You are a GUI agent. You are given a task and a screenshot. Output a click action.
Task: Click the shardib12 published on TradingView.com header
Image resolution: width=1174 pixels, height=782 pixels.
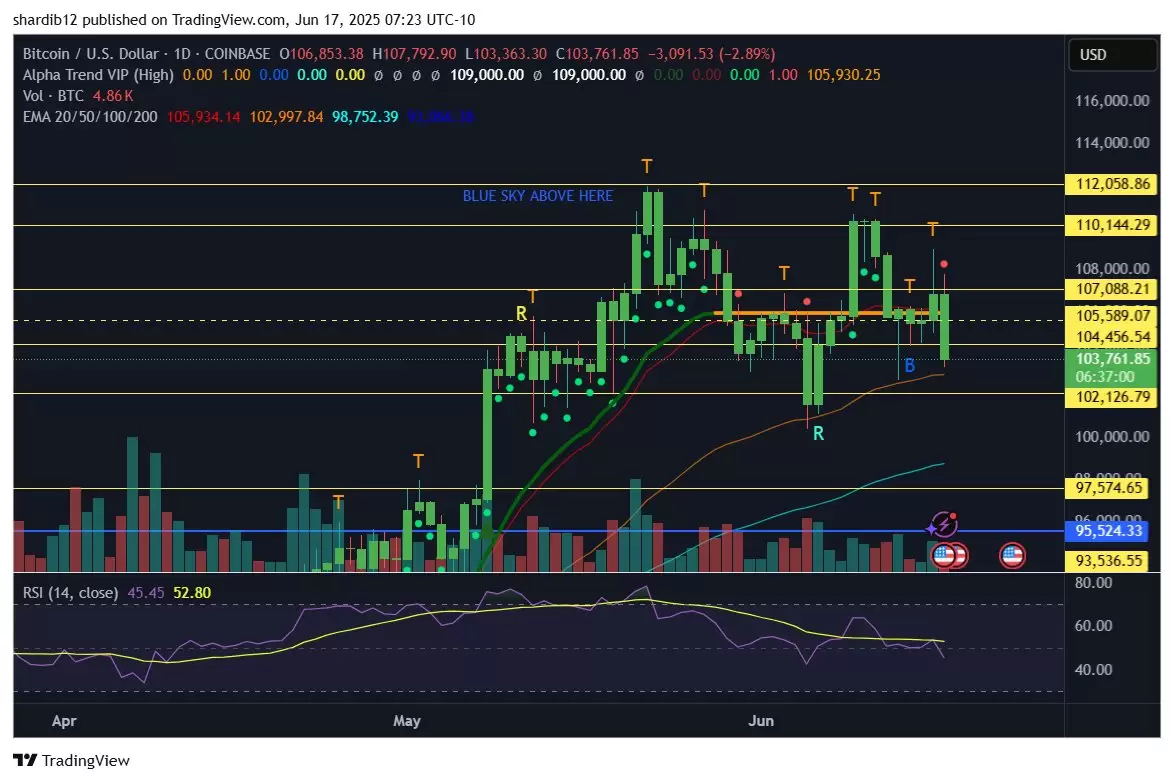click(244, 19)
